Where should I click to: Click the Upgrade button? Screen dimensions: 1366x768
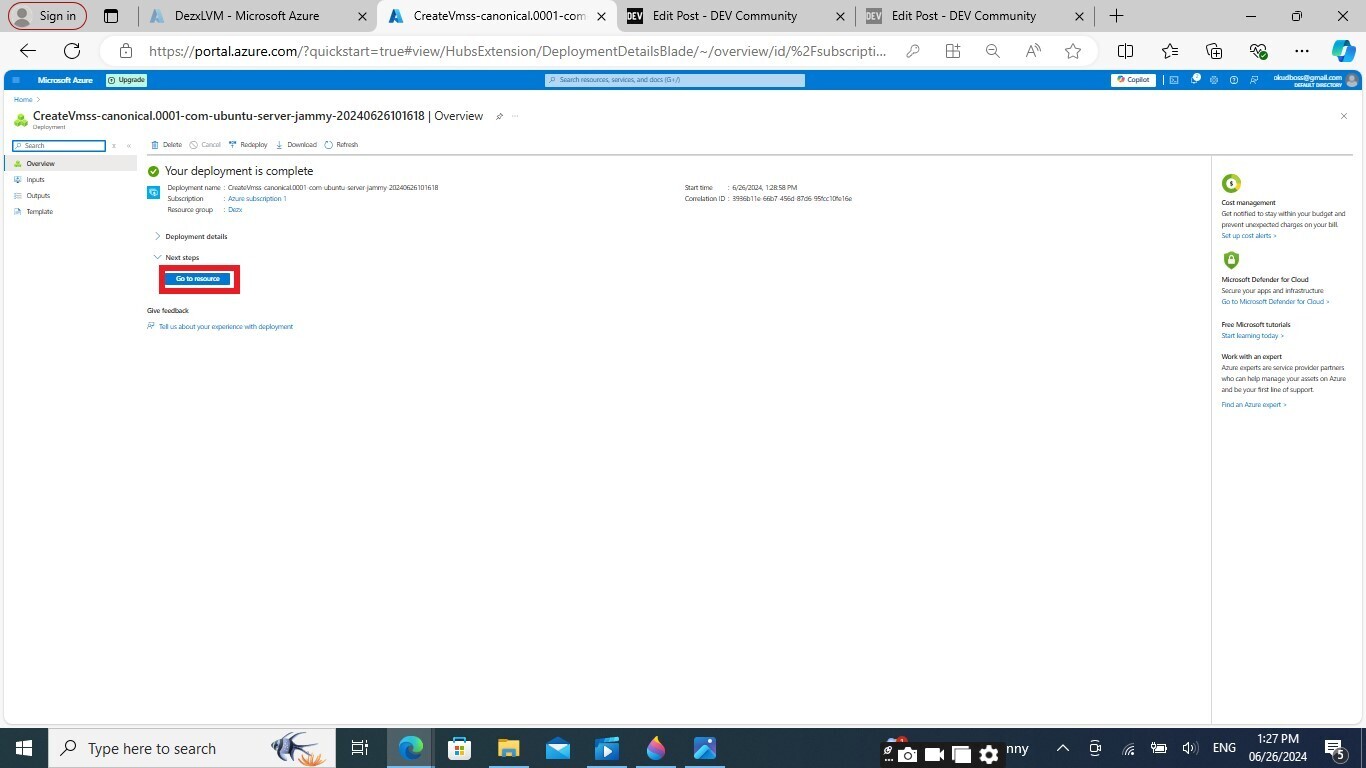click(127, 80)
